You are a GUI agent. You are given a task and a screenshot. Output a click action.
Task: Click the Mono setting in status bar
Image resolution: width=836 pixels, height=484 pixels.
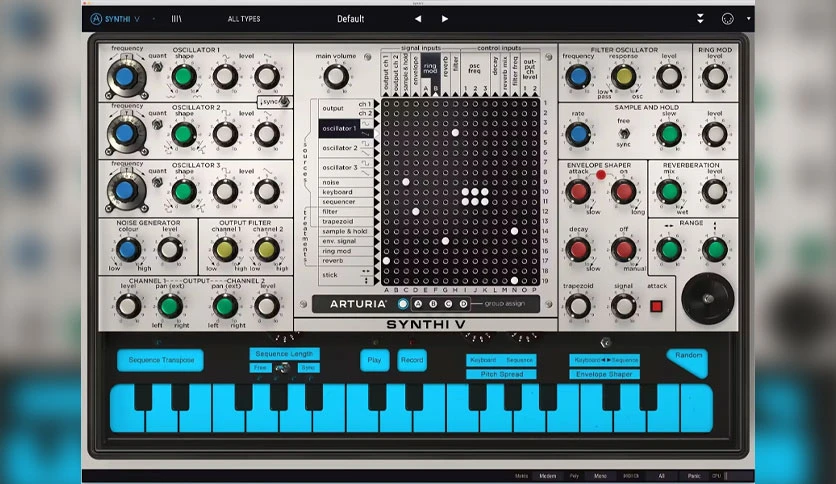pyautogui.click(x=600, y=476)
